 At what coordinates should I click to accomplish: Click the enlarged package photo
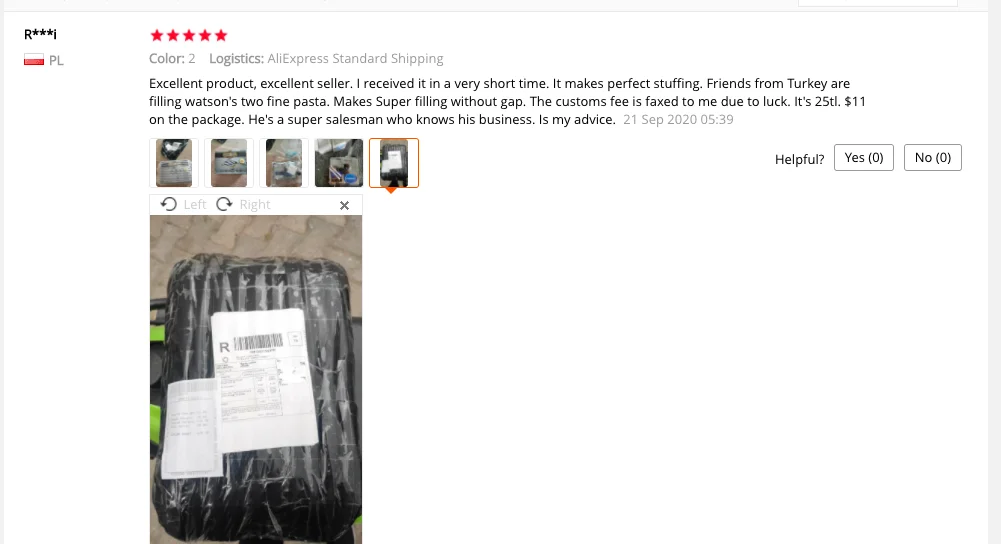(x=256, y=379)
